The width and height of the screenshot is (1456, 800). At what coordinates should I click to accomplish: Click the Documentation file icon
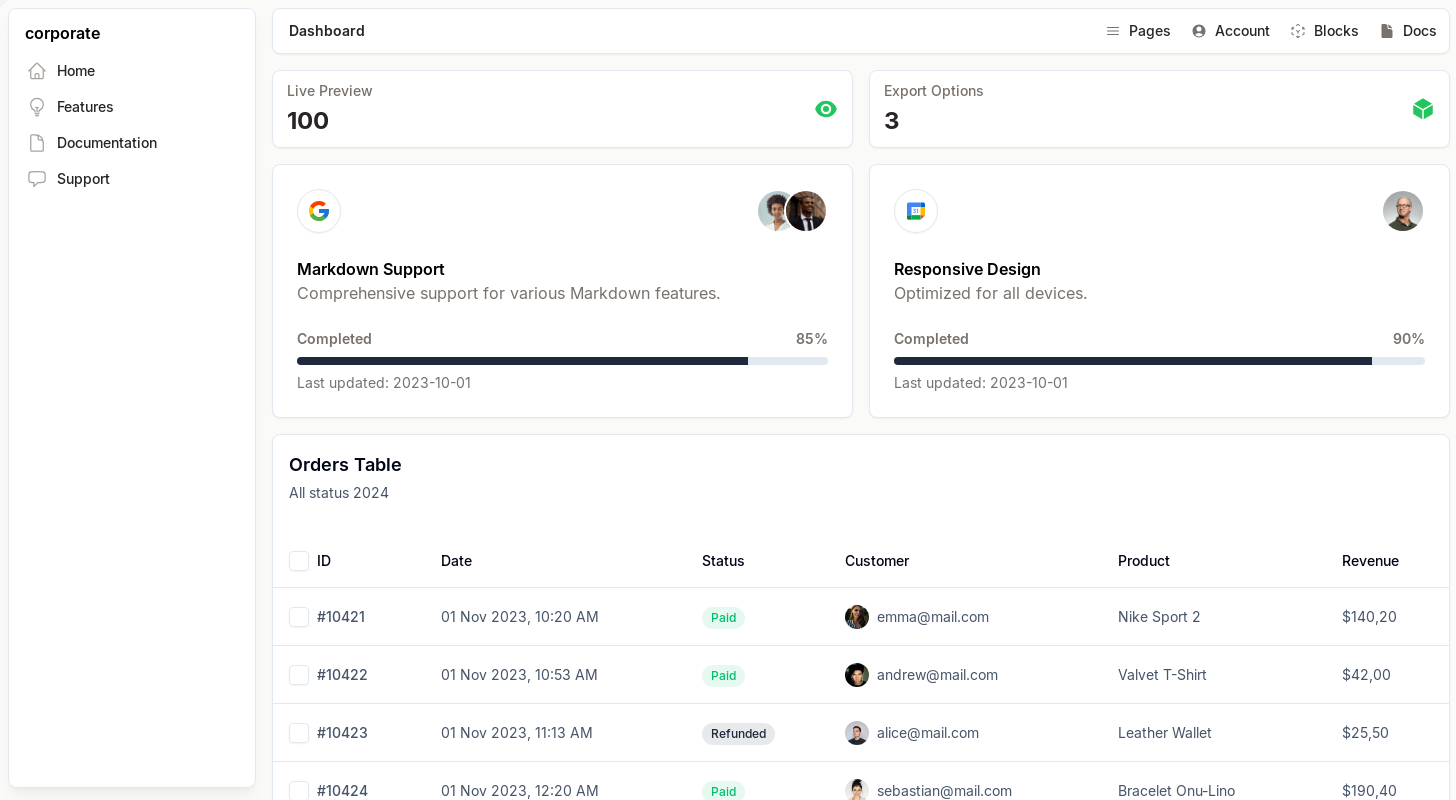[x=37, y=143]
